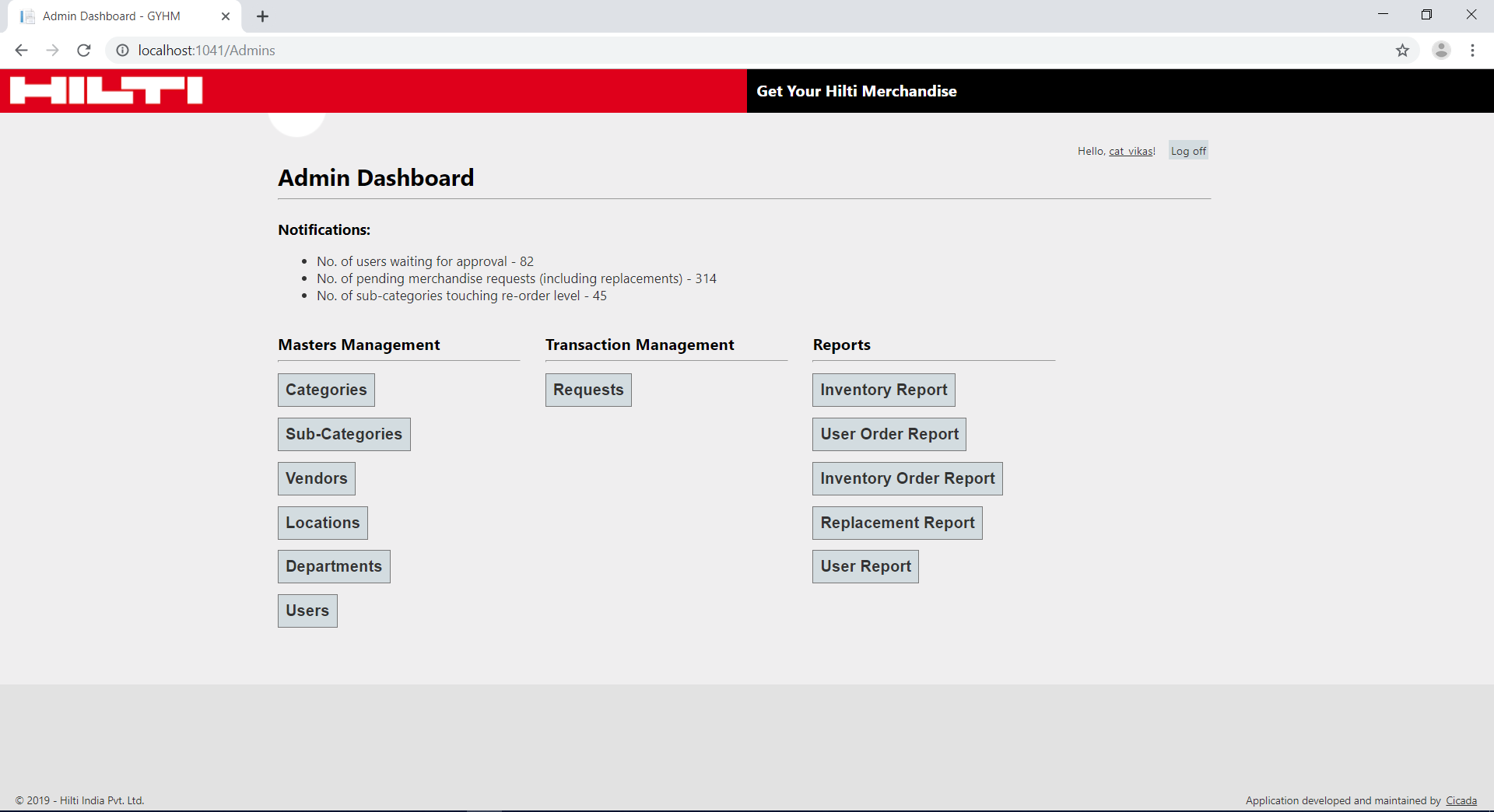Click the Masters Management heading
The height and width of the screenshot is (812, 1494).
(359, 345)
